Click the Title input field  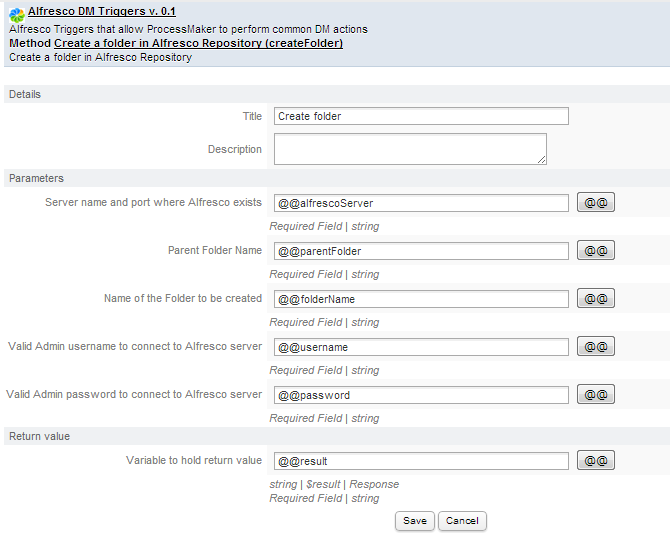point(421,116)
